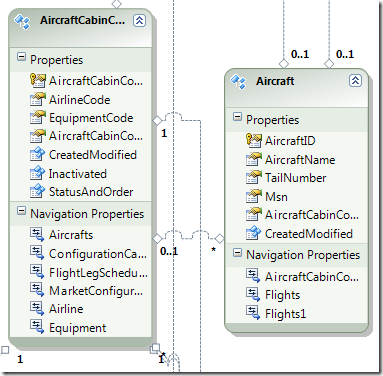The height and width of the screenshot is (376, 383).
Task: Select the Aircrafts navigation property
Action: coord(71,235)
